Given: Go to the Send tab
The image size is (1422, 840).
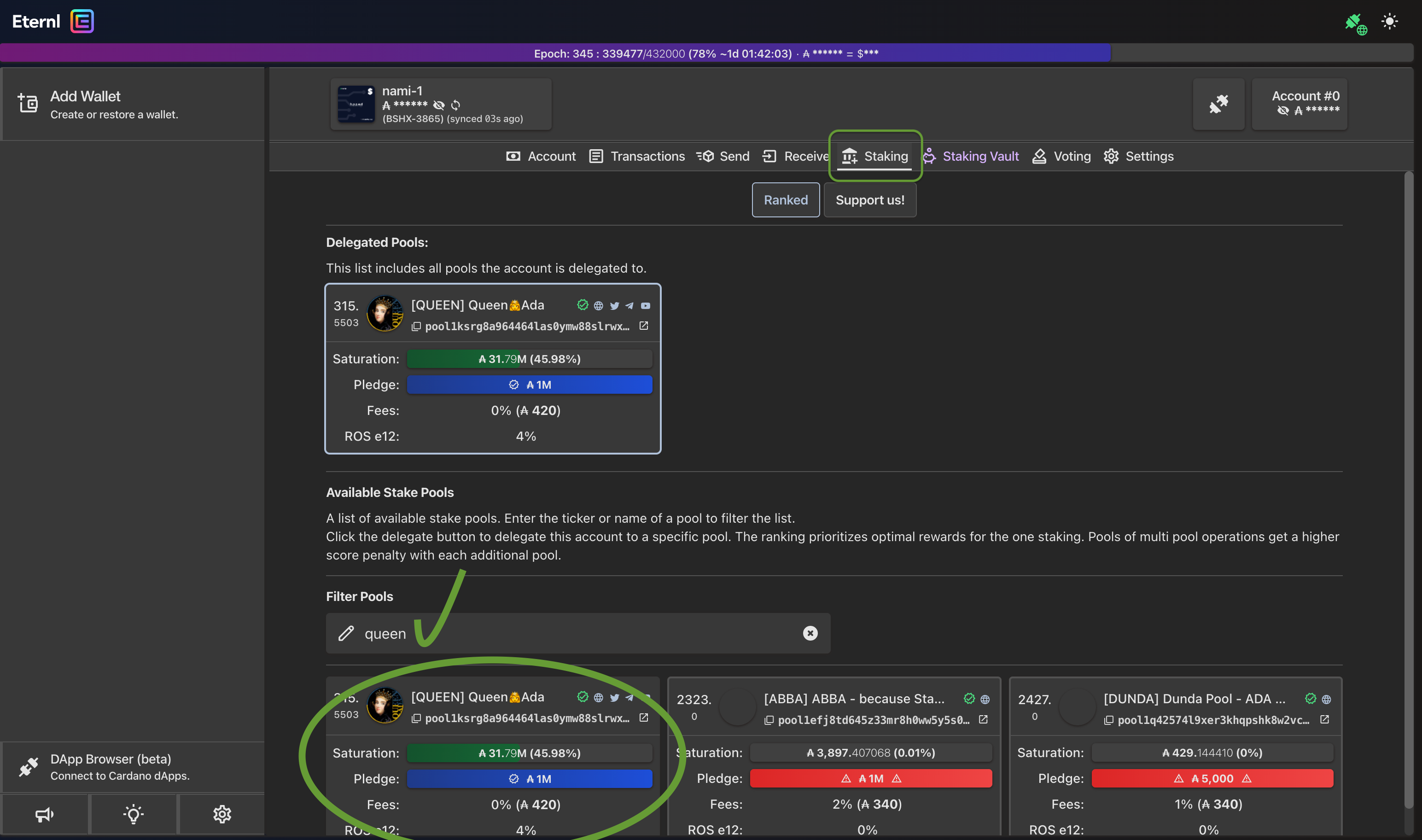Looking at the screenshot, I should [x=723, y=156].
